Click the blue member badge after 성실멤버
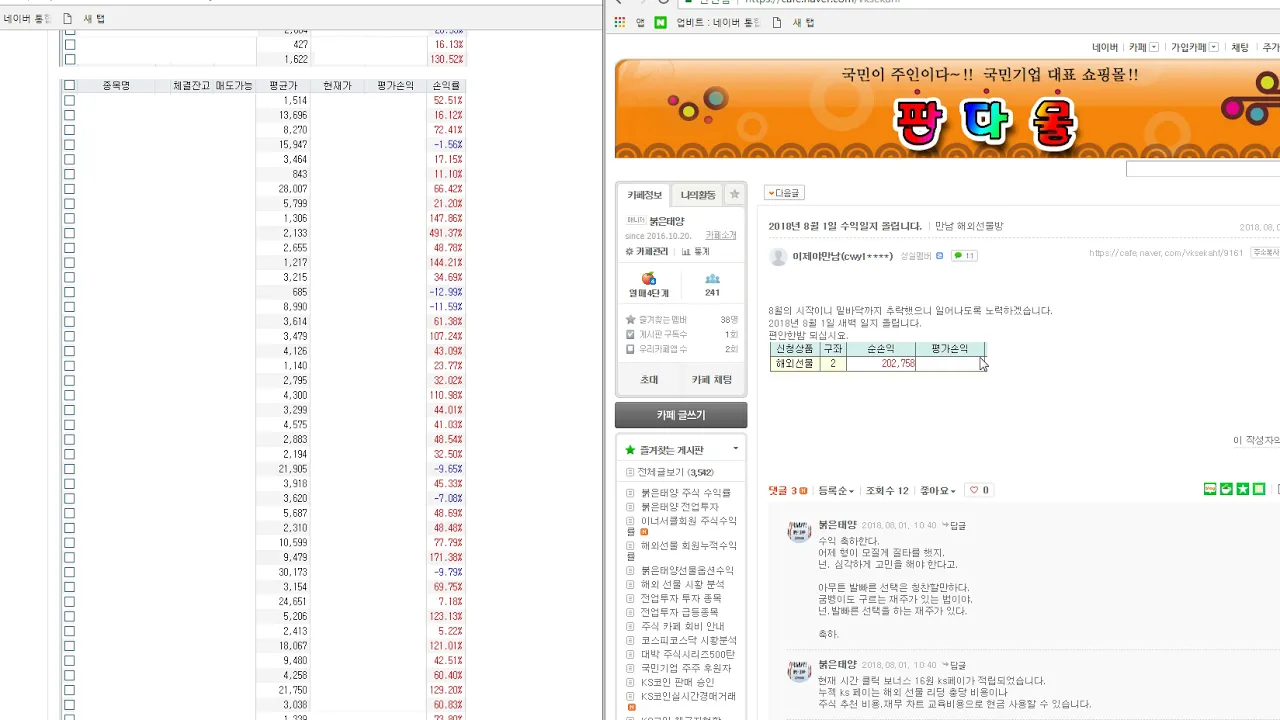1280x720 pixels. click(940, 256)
